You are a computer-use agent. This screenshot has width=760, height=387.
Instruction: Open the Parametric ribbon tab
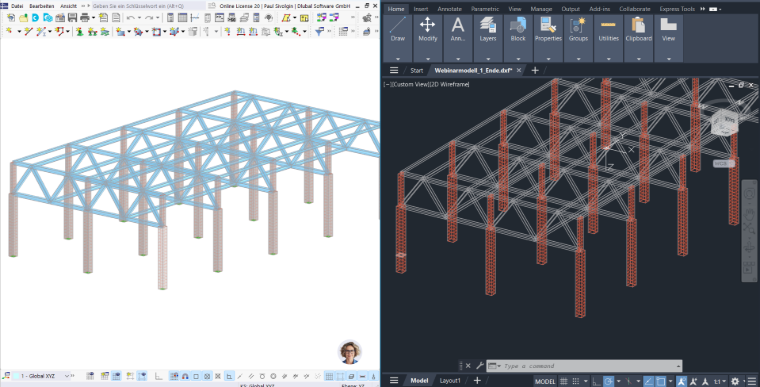pyautogui.click(x=485, y=9)
